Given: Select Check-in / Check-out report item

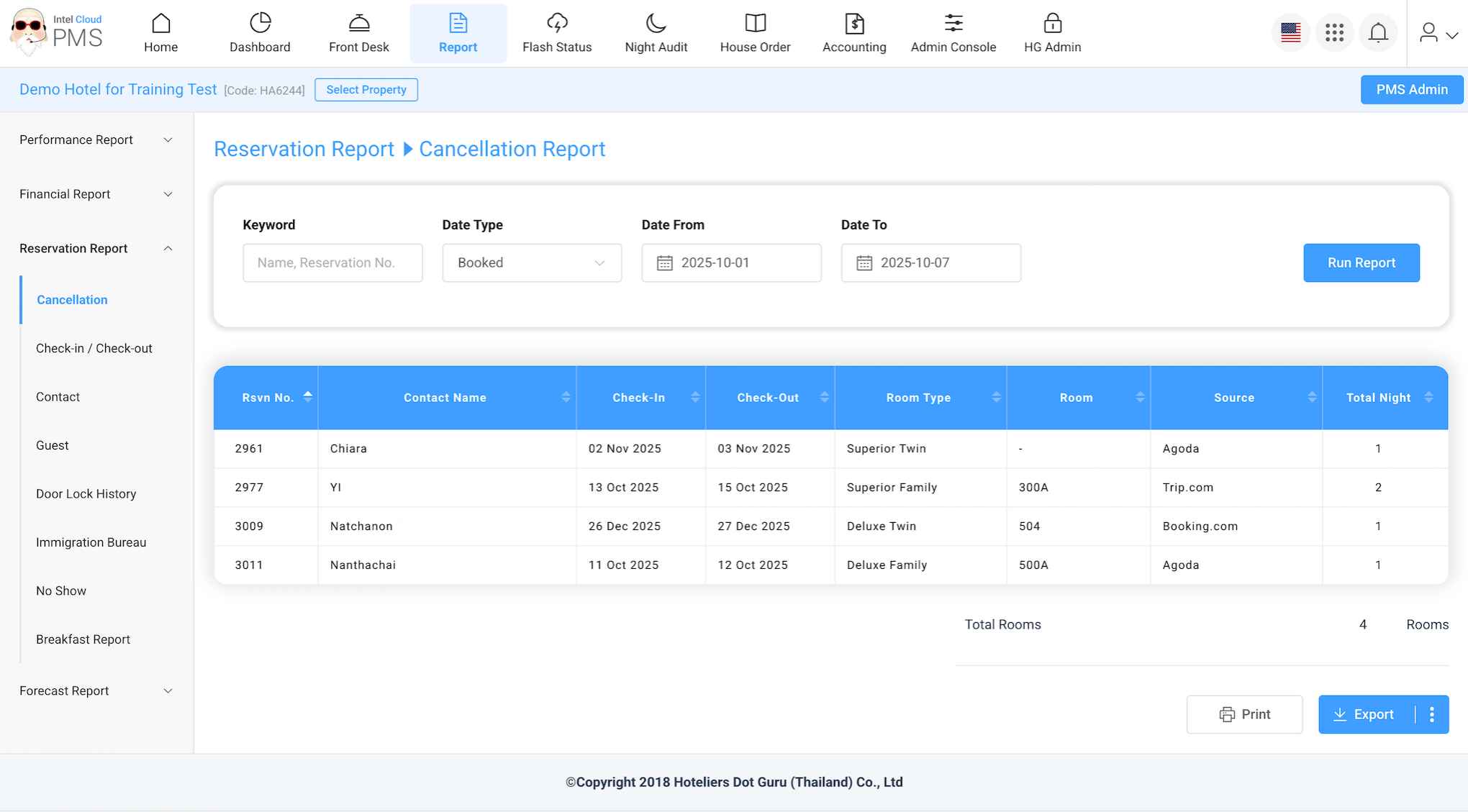Looking at the screenshot, I should click(94, 348).
